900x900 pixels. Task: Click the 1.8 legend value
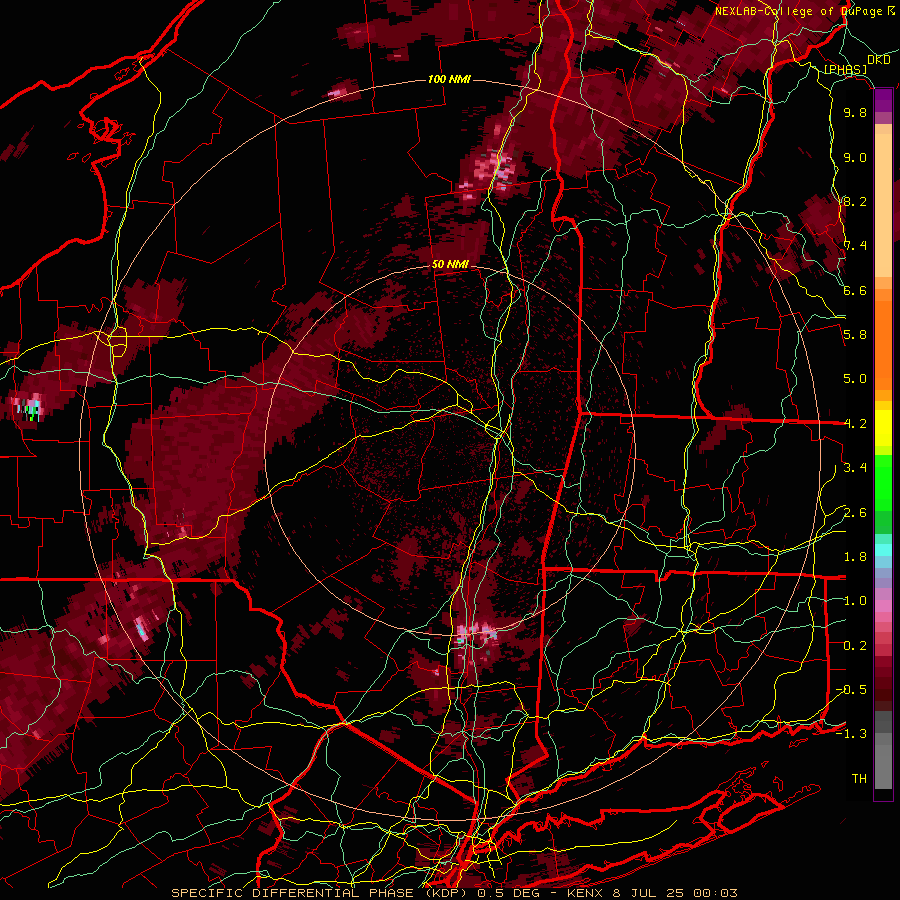tap(855, 557)
